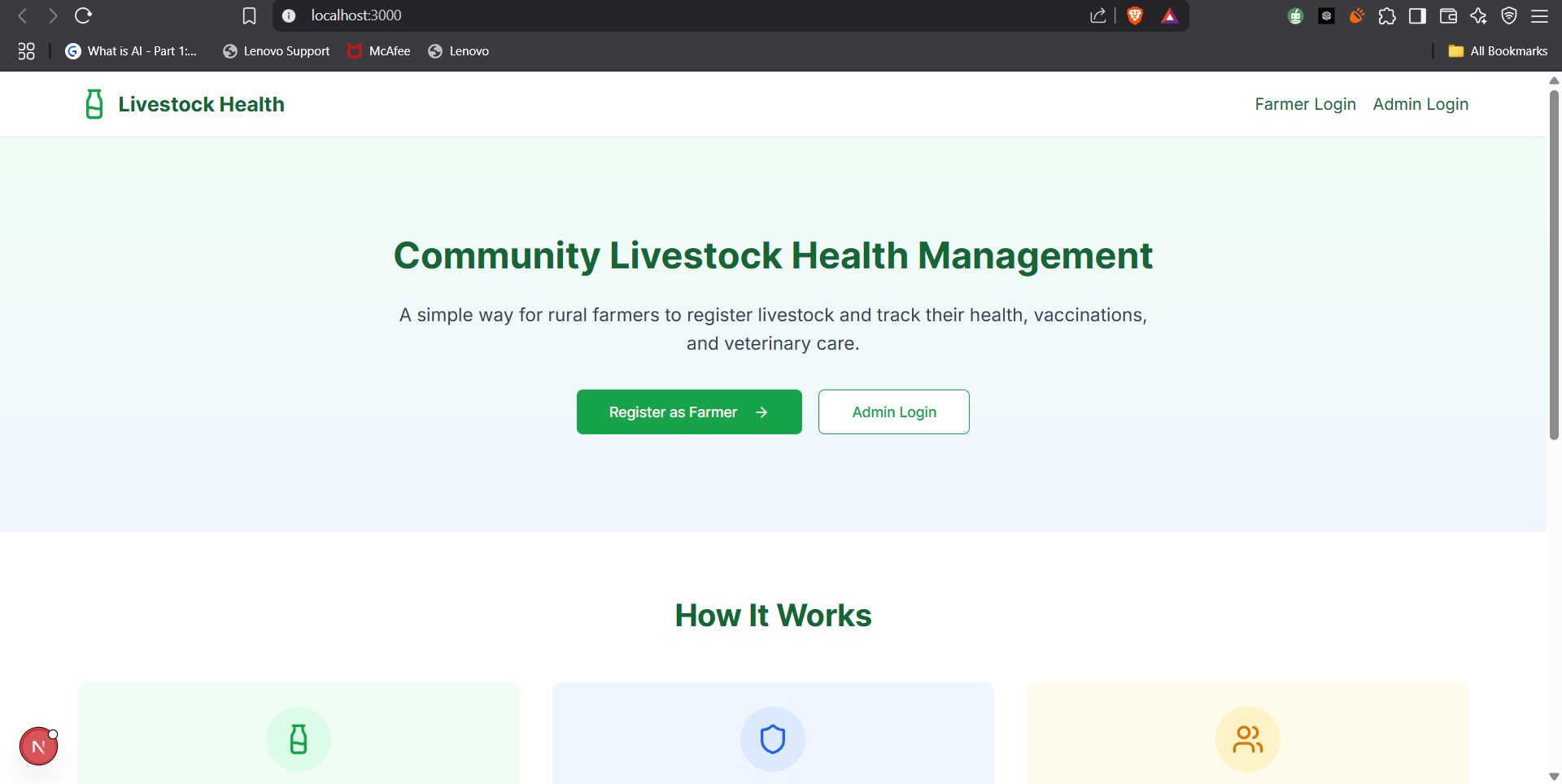Click the Livestock Health bottle logo
Viewport: 1562px width, 784px height.
[x=94, y=104]
